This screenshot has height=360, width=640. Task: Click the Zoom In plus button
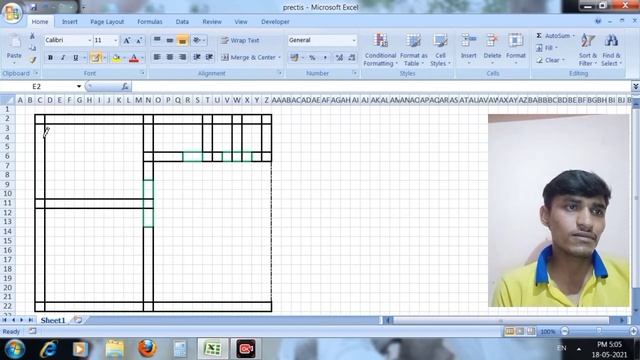tap(633, 331)
